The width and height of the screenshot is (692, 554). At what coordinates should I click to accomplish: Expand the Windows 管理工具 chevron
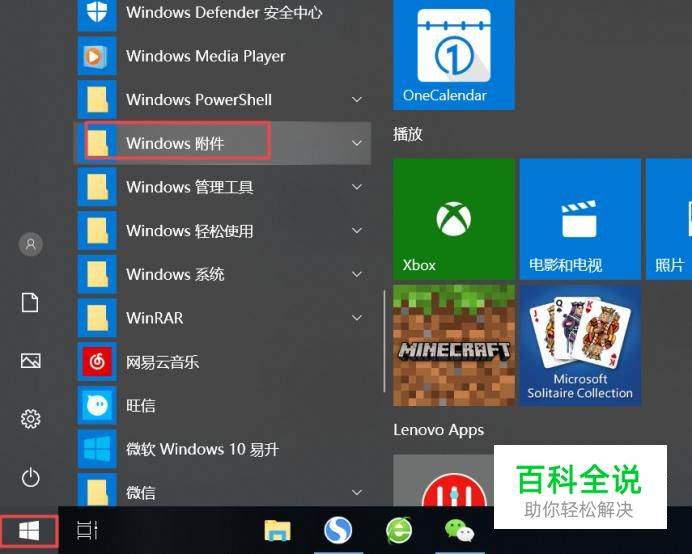click(357, 187)
